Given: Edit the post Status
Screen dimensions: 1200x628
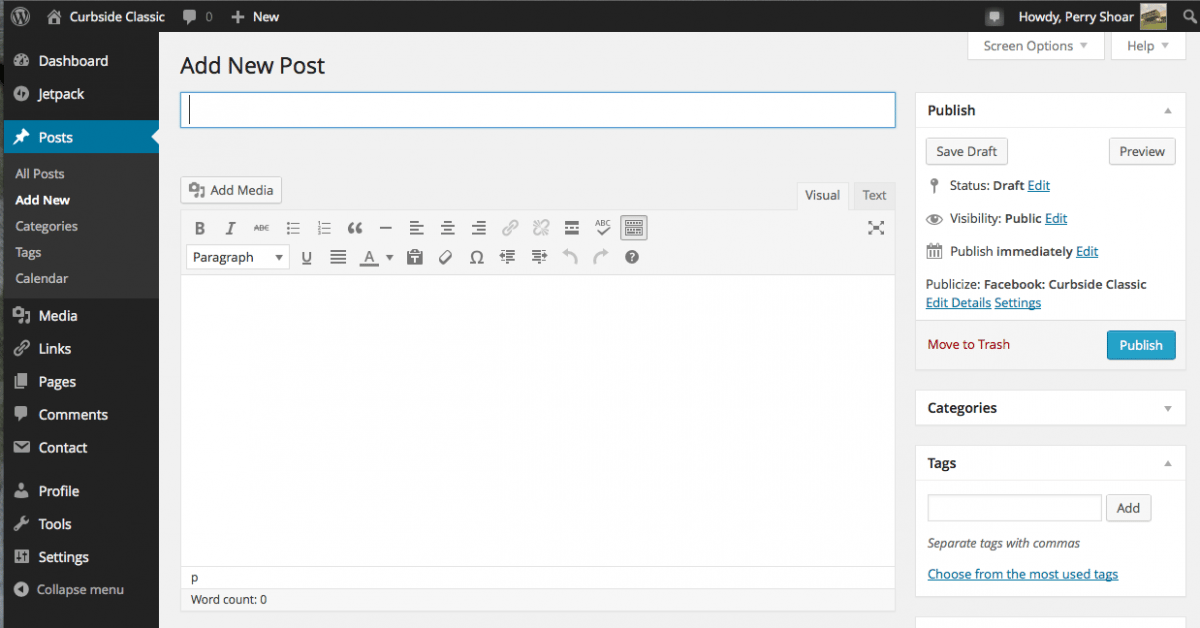Looking at the screenshot, I should [1039, 185].
